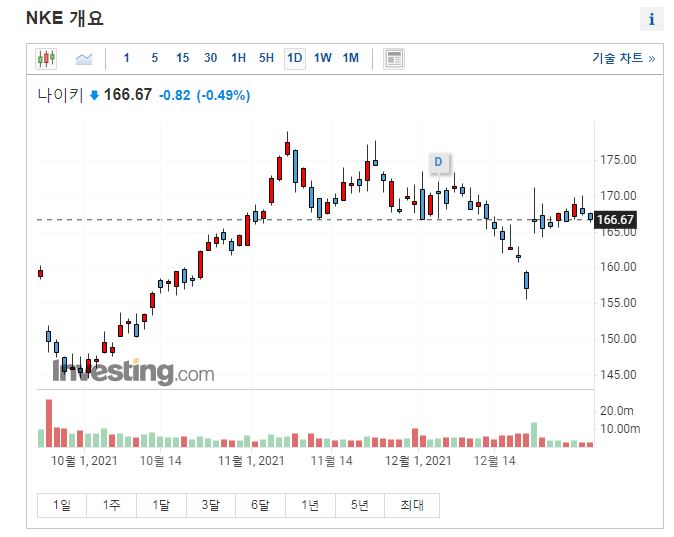Click the 12월 1, 2021 date axis label
Screen dimensions: 674x537
point(418,461)
